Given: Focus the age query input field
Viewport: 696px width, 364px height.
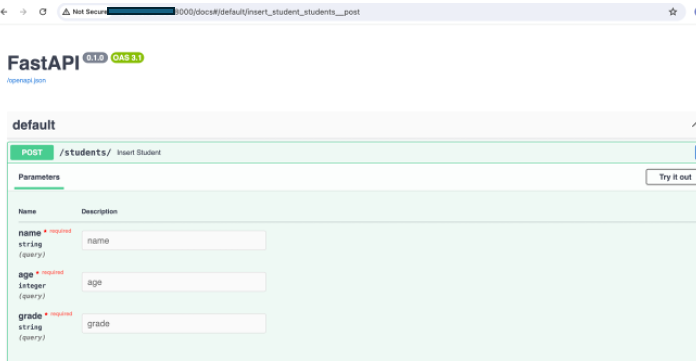Looking at the screenshot, I should point(174,282).
